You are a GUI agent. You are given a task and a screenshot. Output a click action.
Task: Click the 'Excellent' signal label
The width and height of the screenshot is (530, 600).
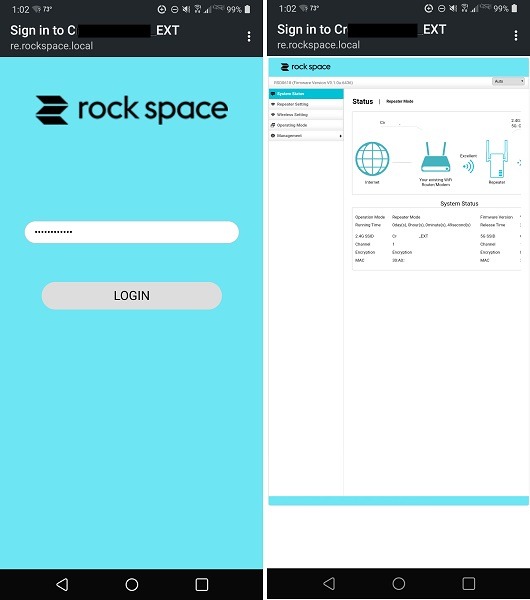pyautogui.click(x=468, y=156)
